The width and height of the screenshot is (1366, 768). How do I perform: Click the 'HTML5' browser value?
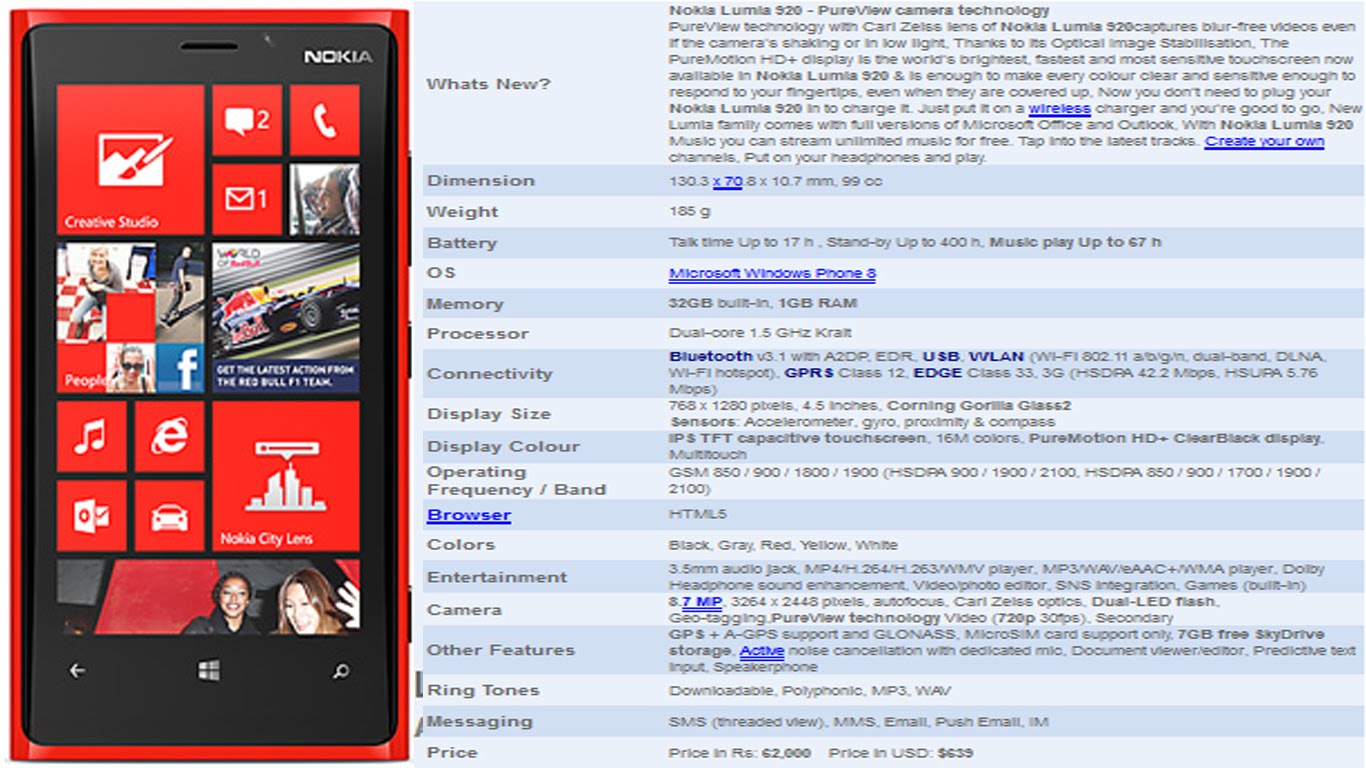pyautogui.click(x=697, y=514)
